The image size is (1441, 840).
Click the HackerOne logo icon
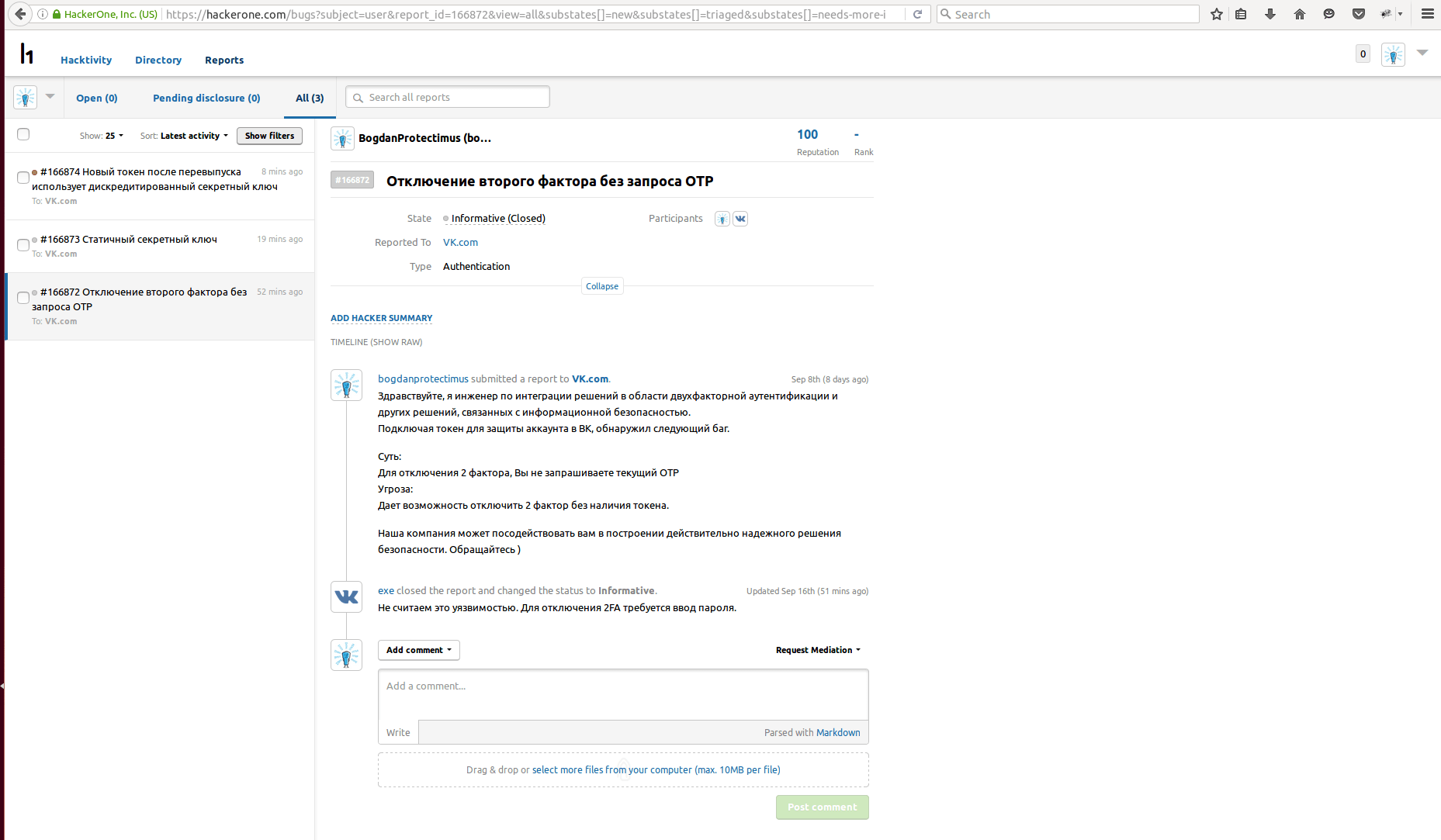(27, 54)
